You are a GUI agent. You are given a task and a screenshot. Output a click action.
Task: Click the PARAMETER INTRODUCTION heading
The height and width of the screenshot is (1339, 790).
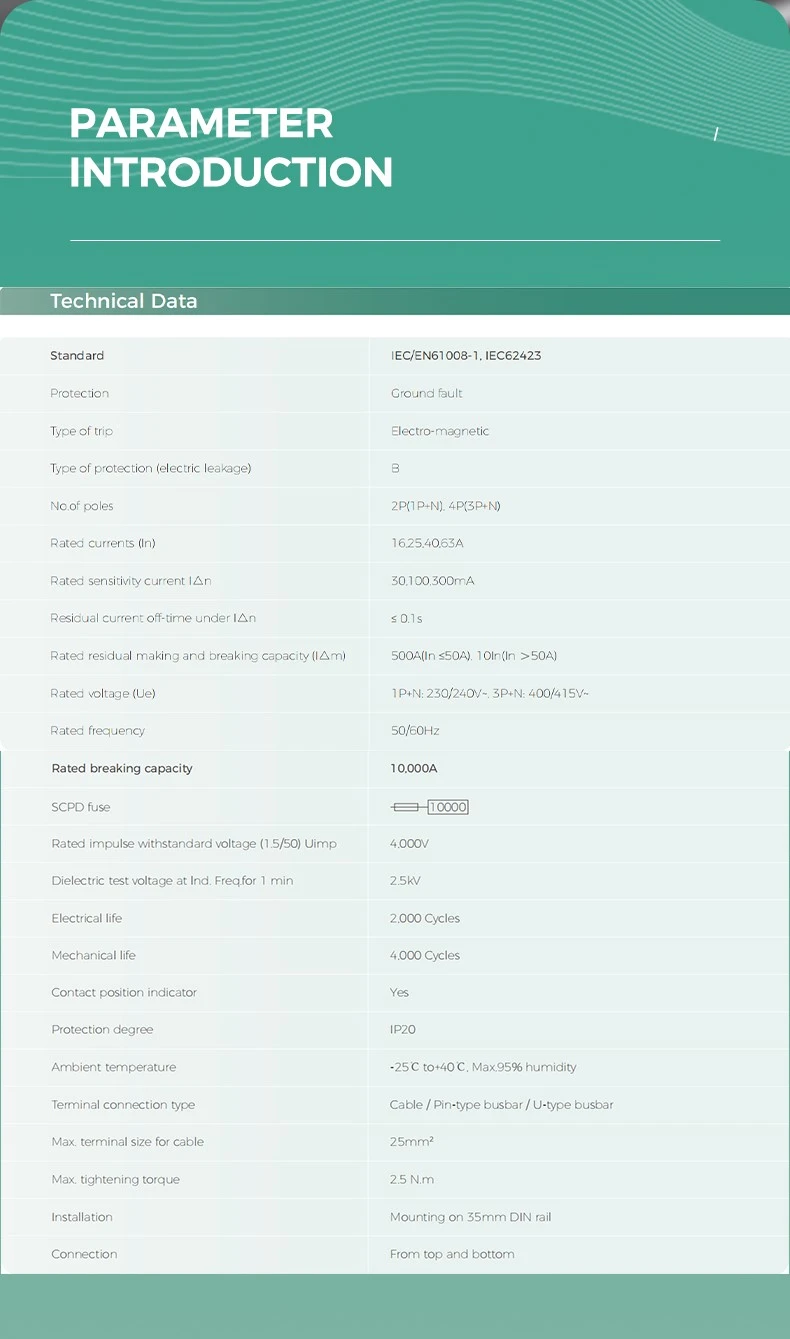coord(231,148)
